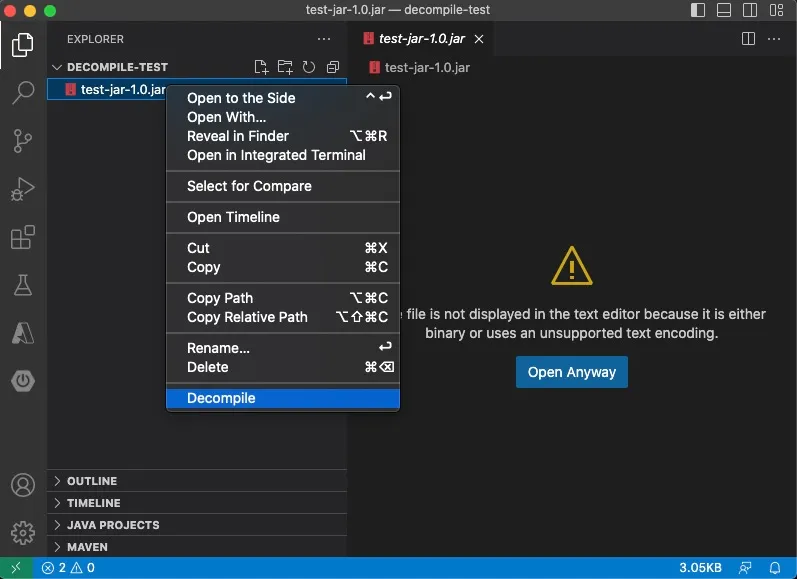Open editor more actions ellipsis
Image resolution: width=797 pixels, height=579 pixels.
(x=774, y=39)
